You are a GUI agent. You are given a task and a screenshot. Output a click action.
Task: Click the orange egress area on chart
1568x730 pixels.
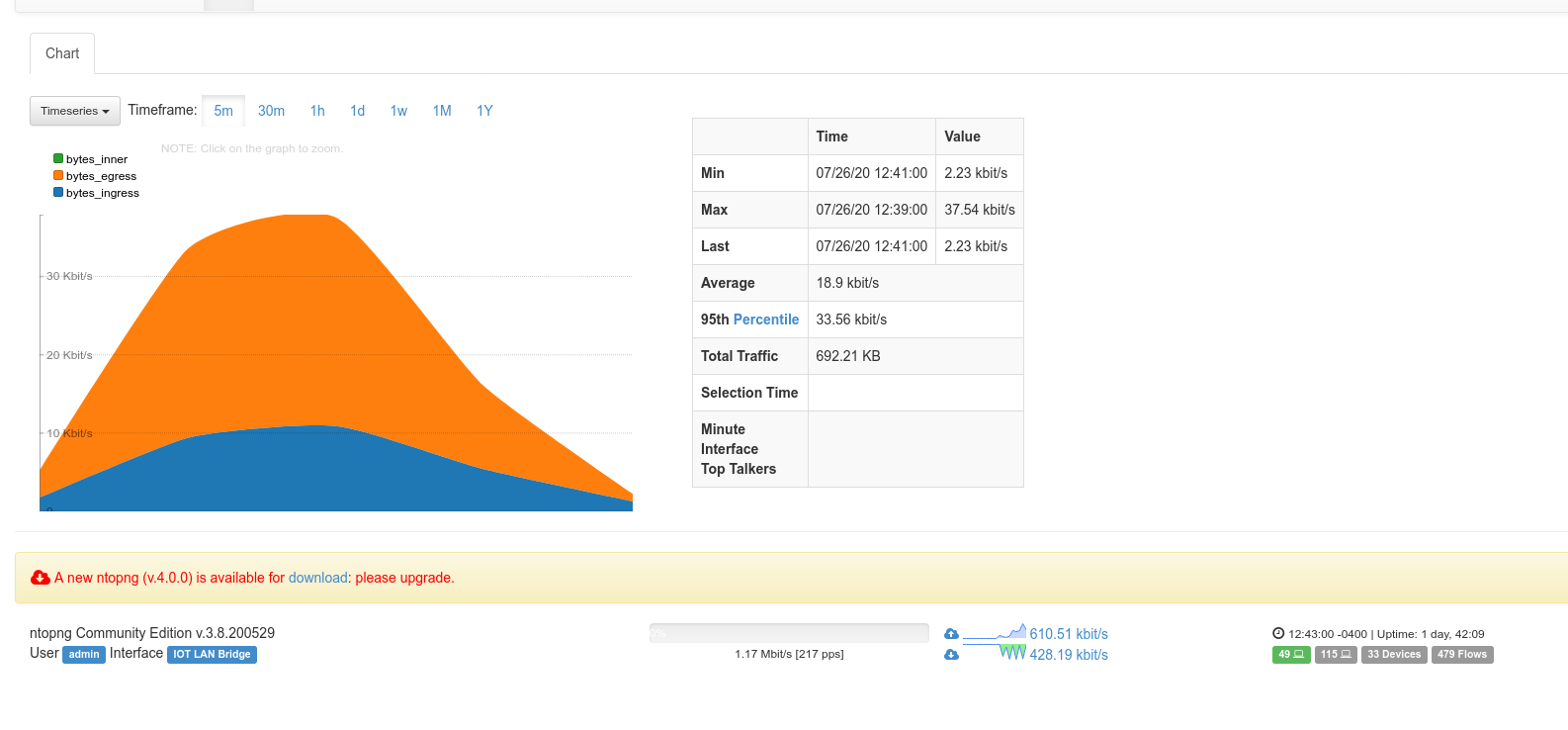coord(297,317)
